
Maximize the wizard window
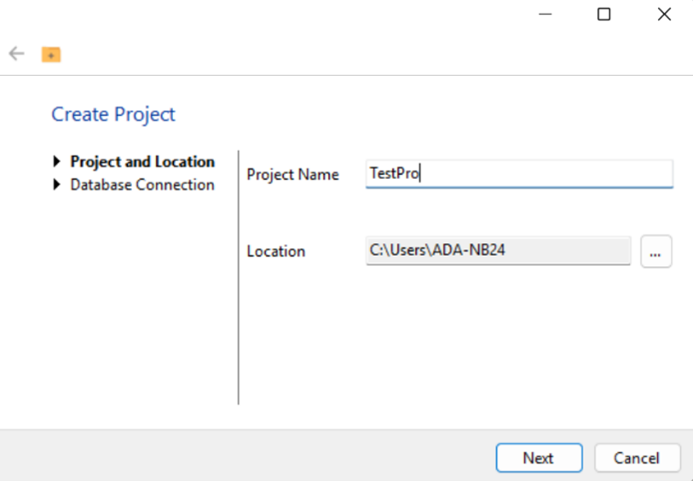click(x=604, y=15)
